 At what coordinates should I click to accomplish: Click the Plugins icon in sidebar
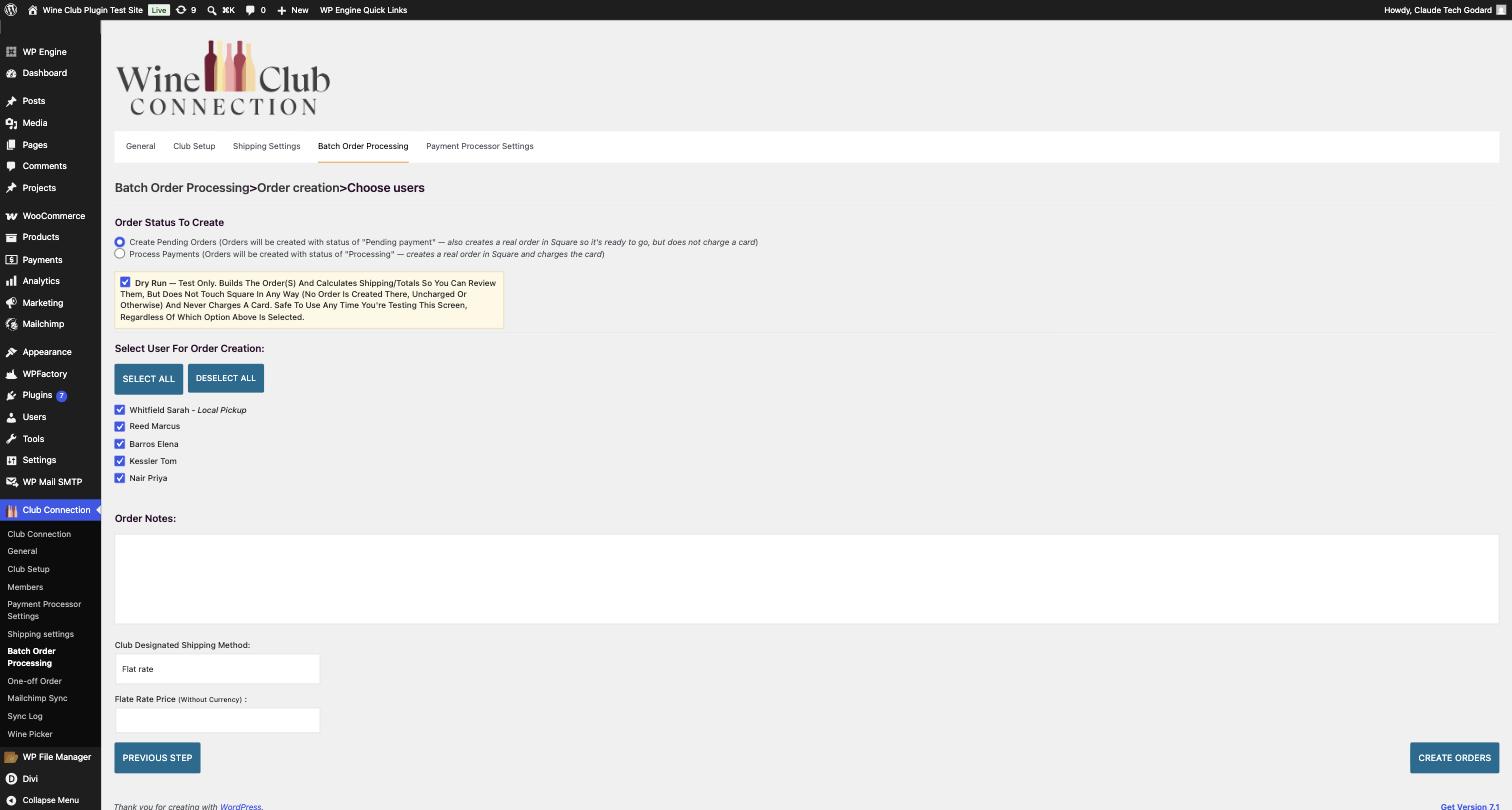click(x=11, y=395)
